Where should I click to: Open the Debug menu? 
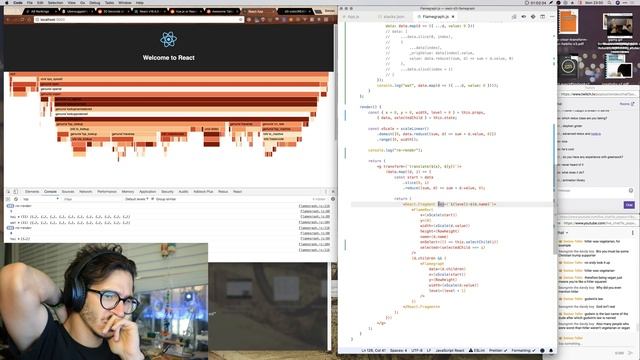pyautogui.click(x=95, y=2)
